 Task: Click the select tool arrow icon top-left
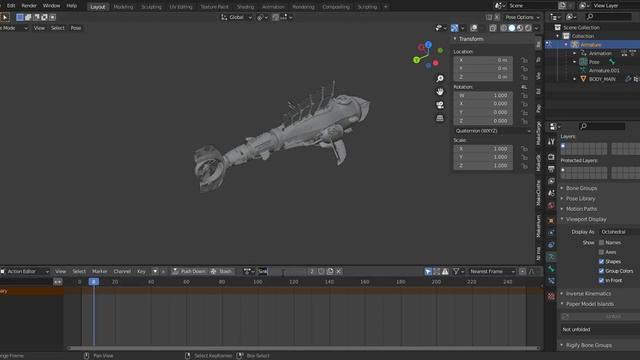click(5, 17)
